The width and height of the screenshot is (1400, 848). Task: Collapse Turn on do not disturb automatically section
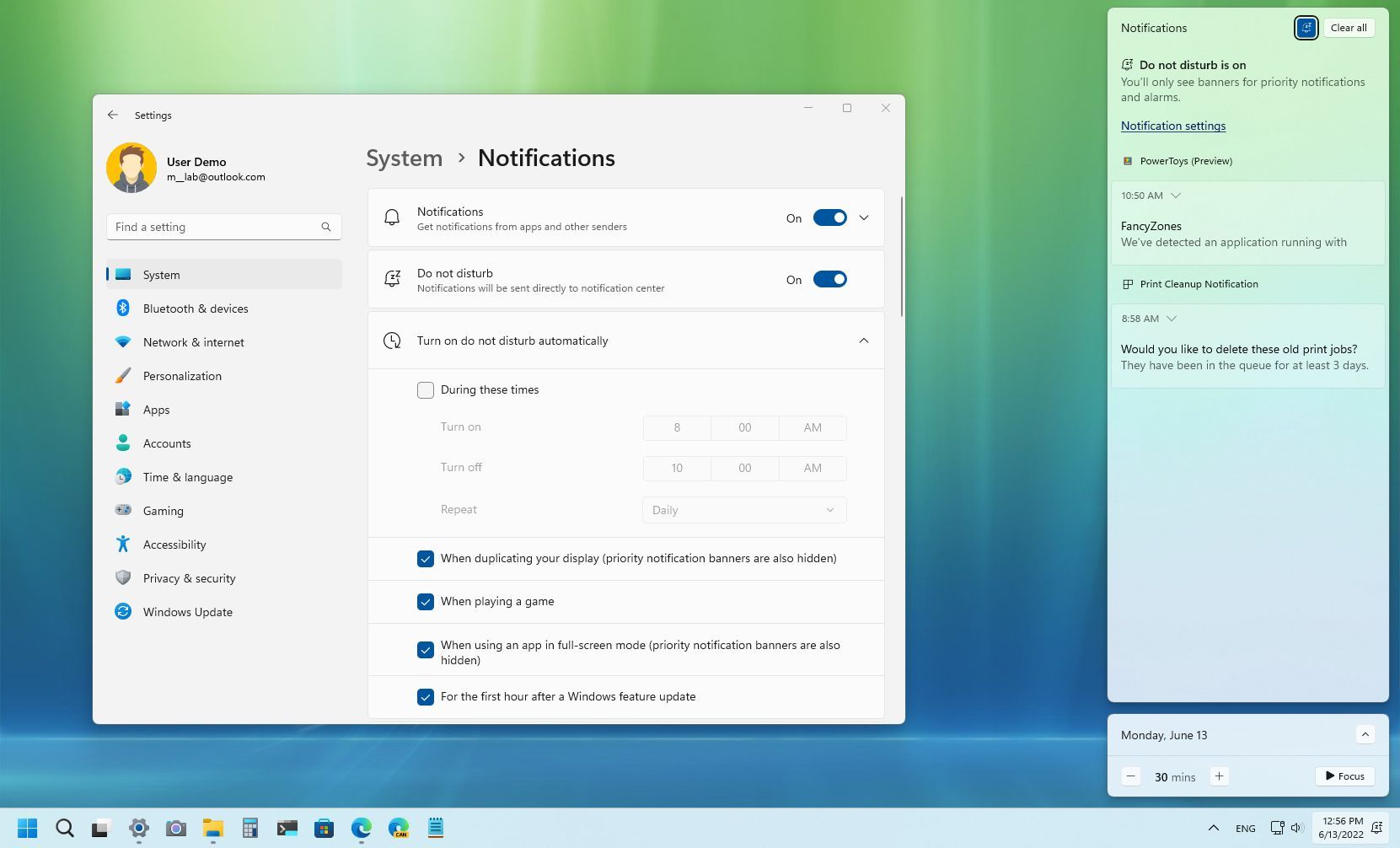(863, 341)
